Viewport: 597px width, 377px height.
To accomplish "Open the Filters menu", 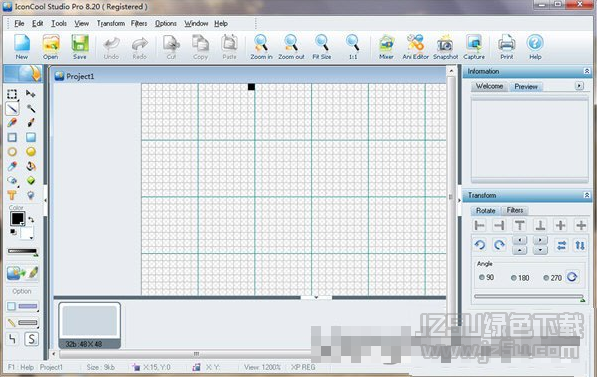I will tap(139, 24).
